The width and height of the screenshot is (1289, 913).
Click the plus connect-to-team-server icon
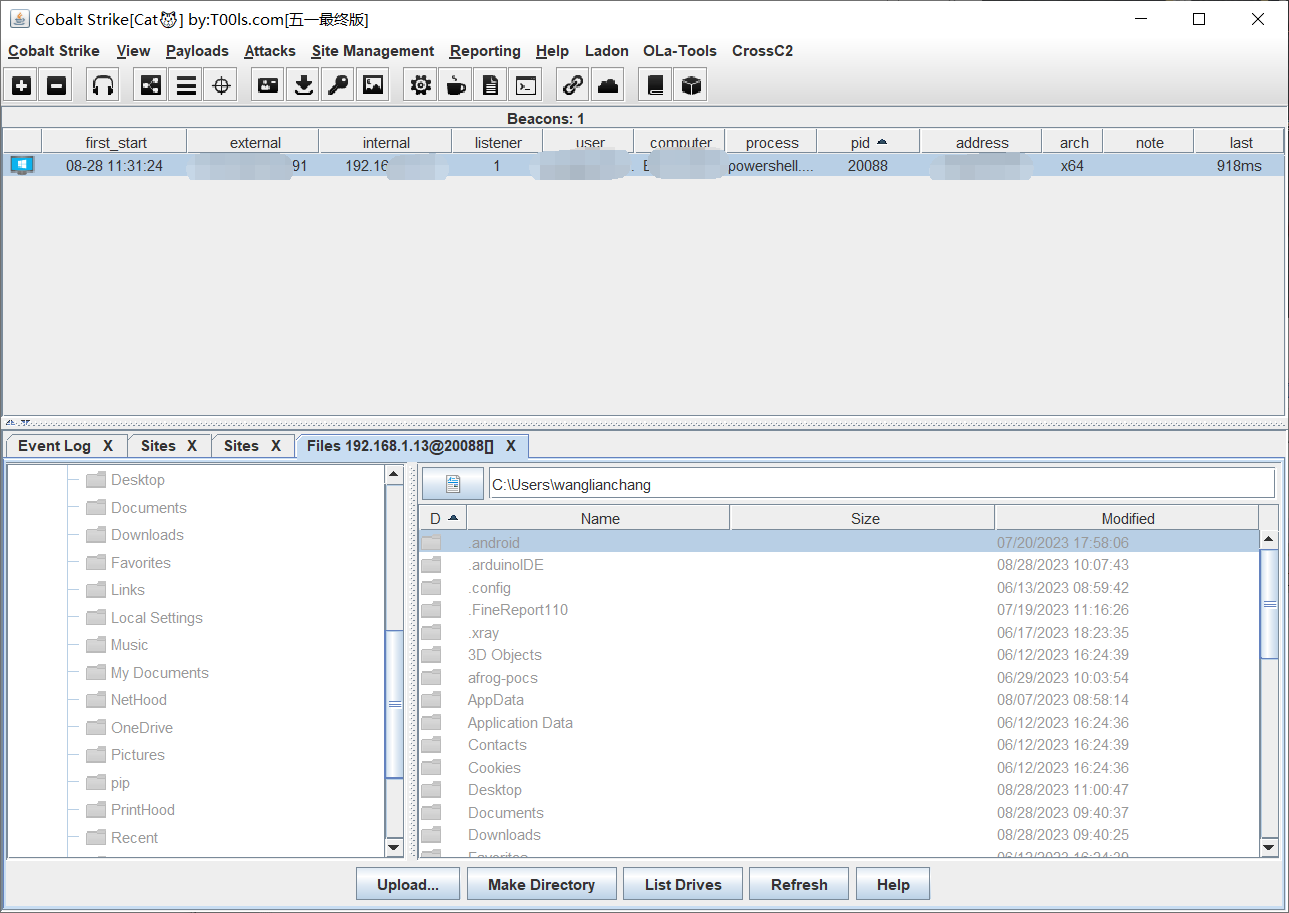22,85
